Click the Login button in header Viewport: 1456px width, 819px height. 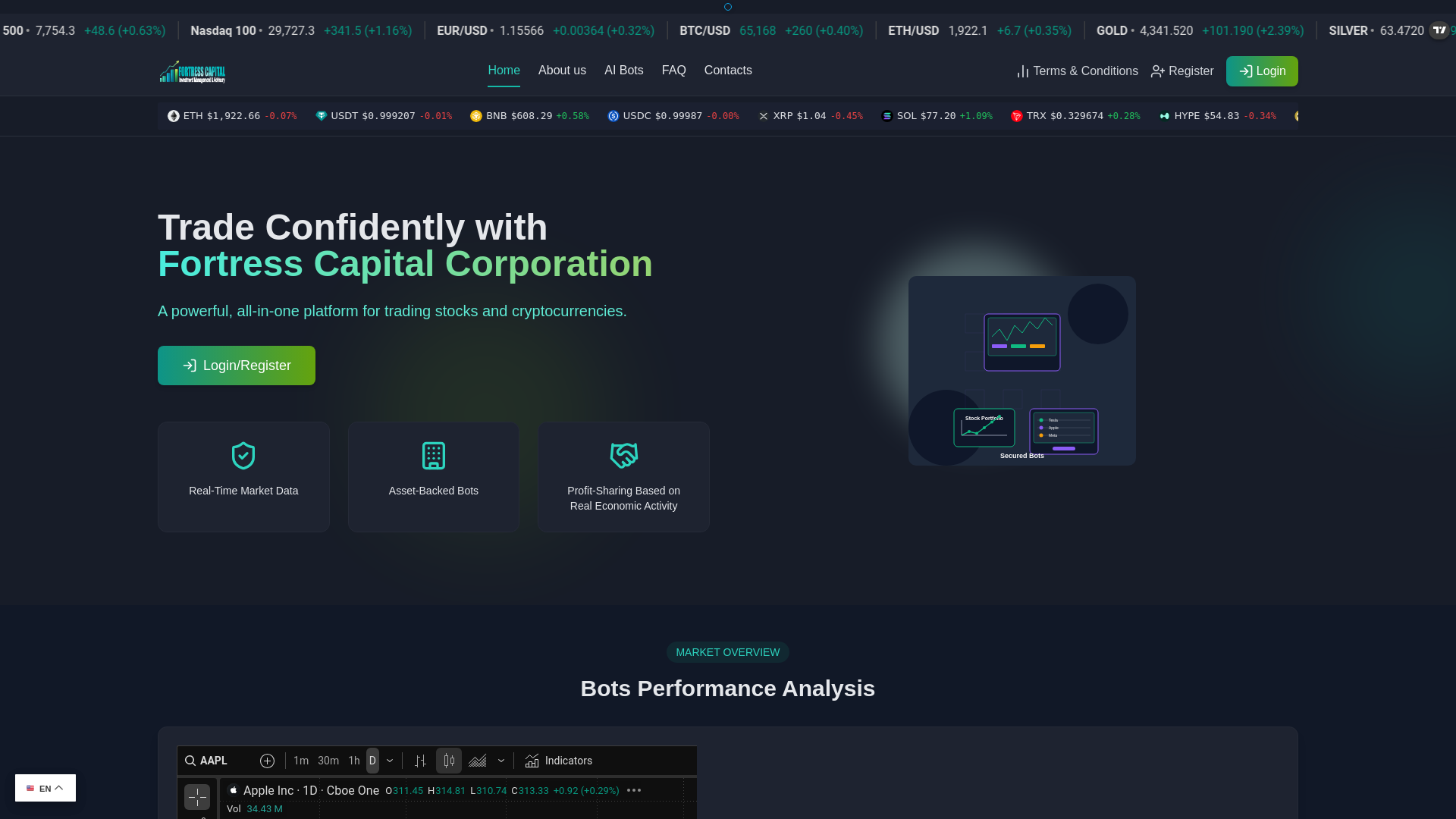pos(1262,71)
